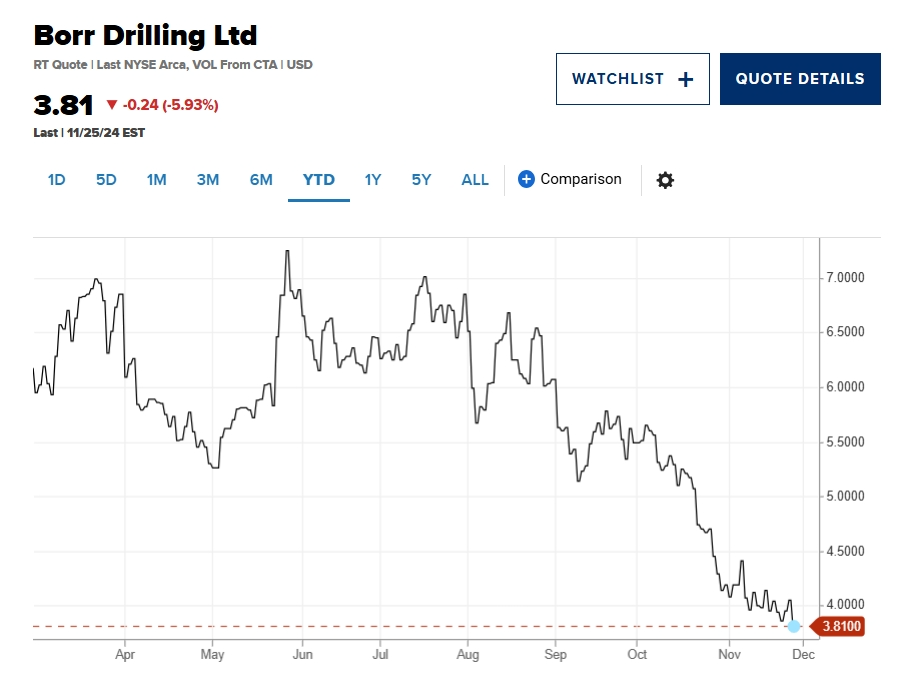
Task: Select the ALL time range
Action: click(x=475, y=180)
